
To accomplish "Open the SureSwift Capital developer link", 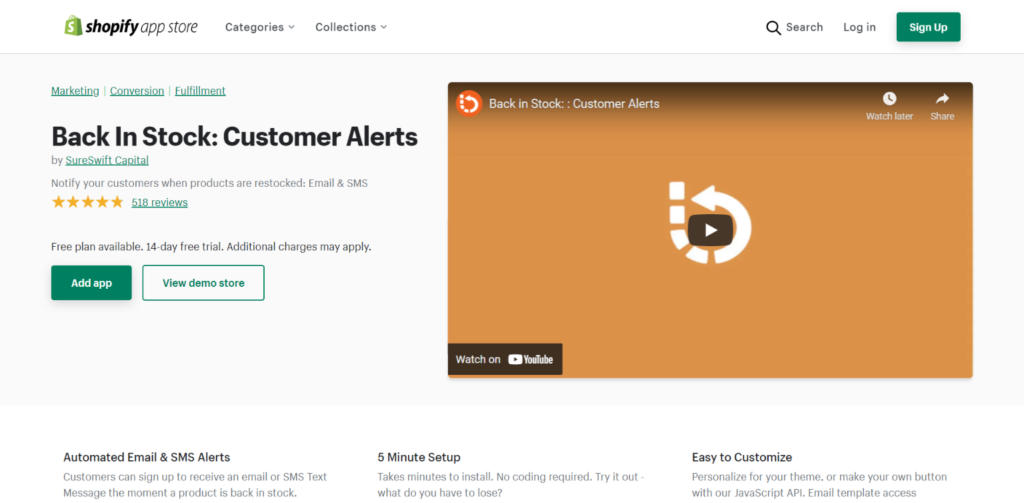I will pos(107,160).
